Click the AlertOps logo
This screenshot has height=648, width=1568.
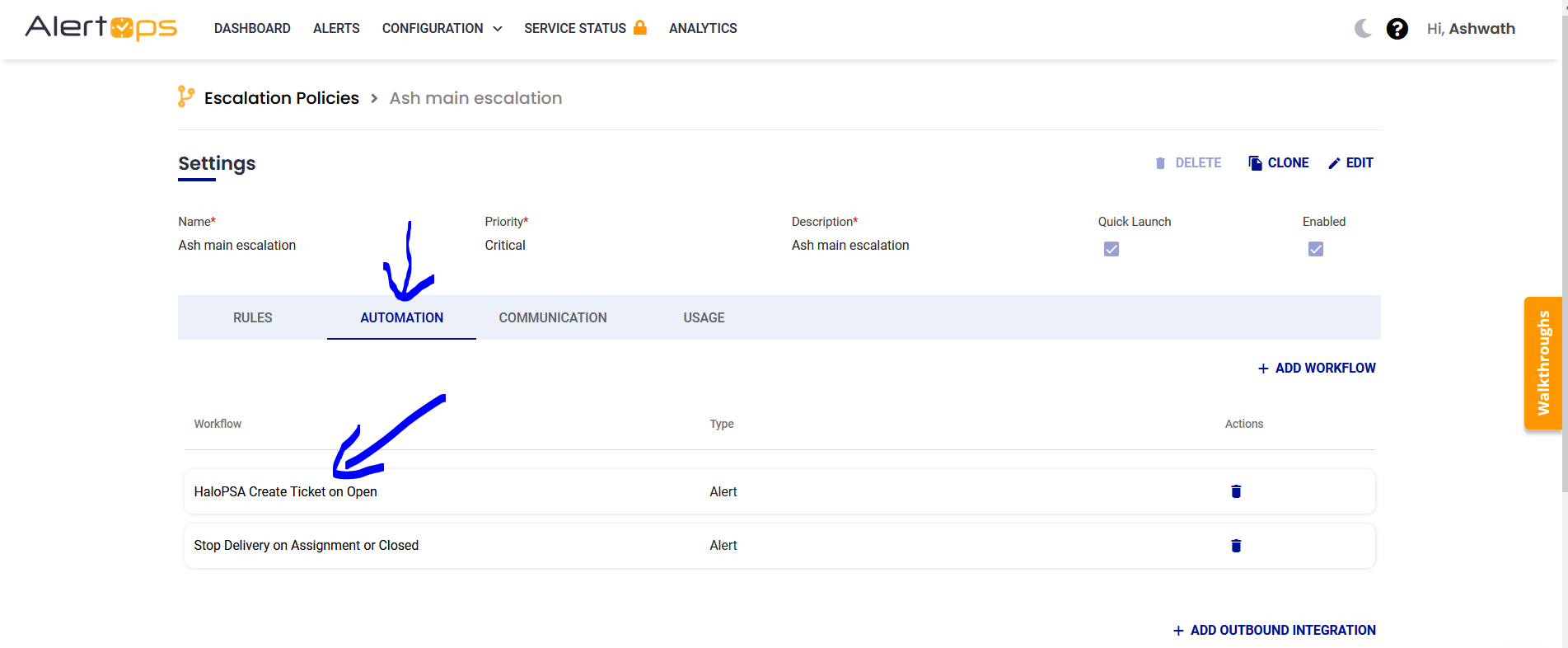[x=101, y=28]
